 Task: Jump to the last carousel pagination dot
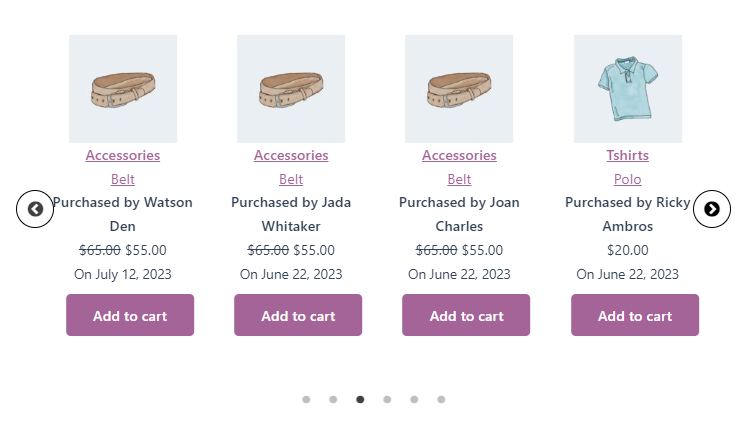pos(441,399)
